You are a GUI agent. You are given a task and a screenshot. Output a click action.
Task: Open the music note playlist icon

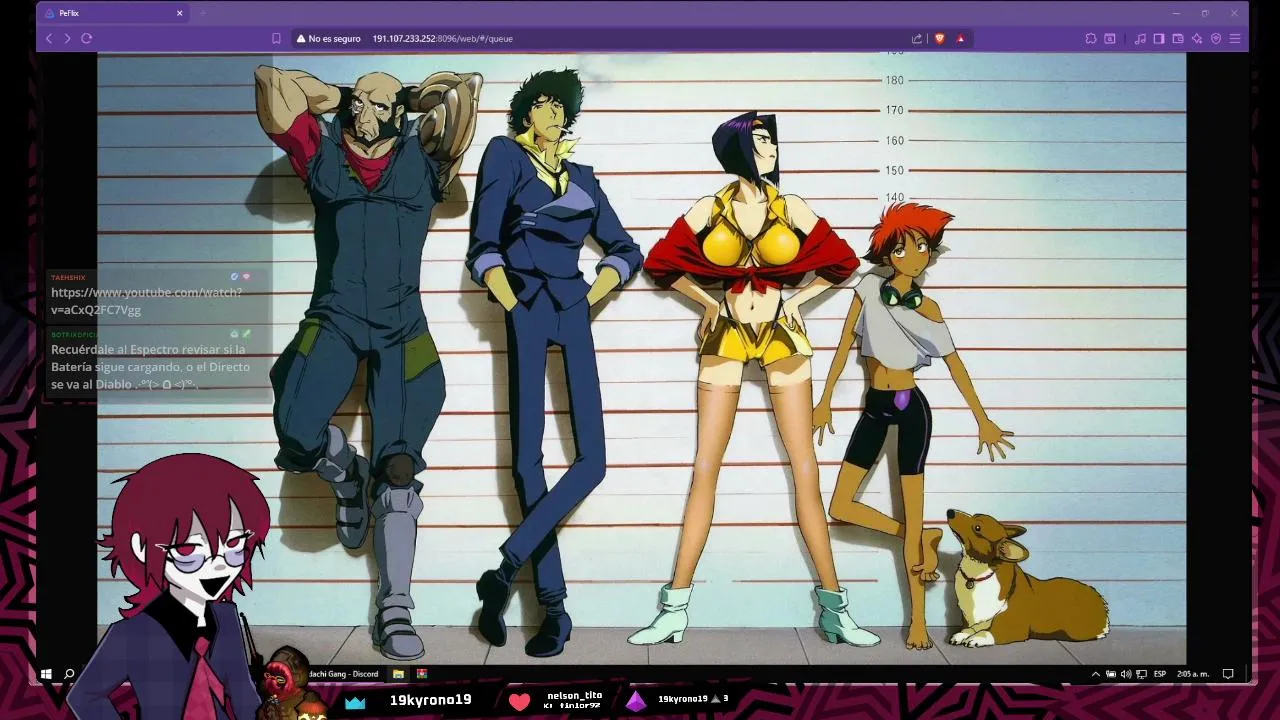[1140, 38]
